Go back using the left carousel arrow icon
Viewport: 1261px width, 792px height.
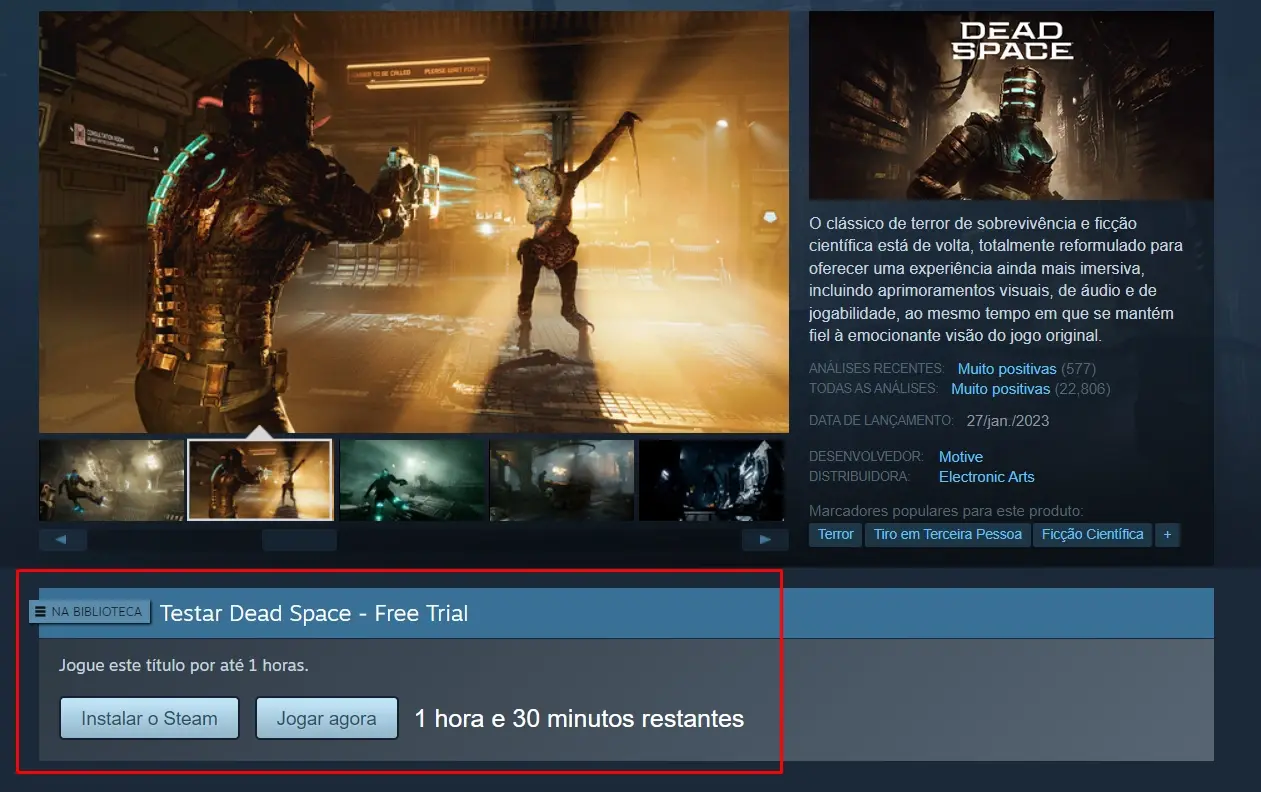click(63, 539)
